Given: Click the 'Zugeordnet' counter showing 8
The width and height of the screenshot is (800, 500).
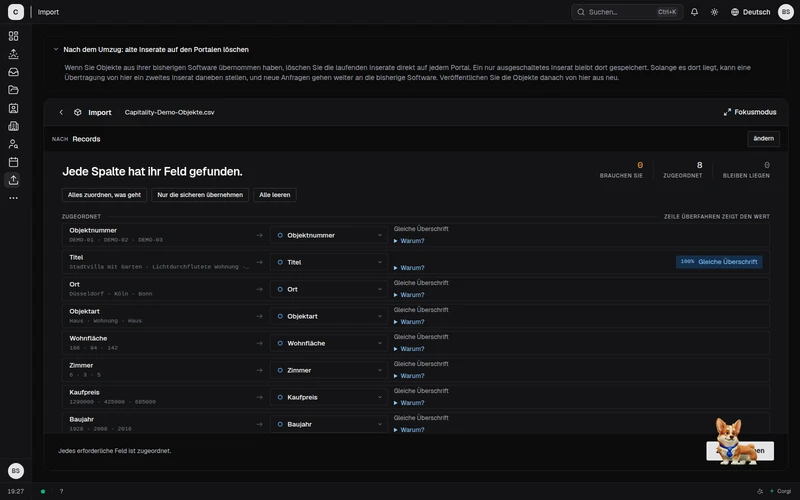Looking at the screenshot, I should click(683, 170).
